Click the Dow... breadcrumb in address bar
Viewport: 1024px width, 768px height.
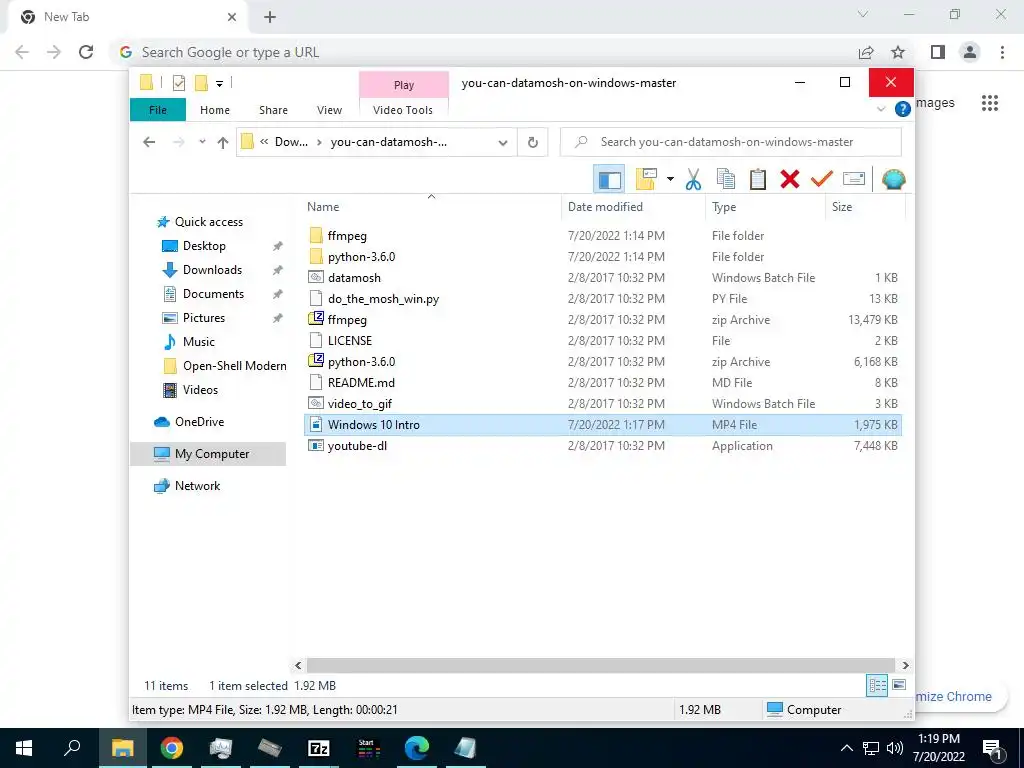(x=291, y=142)
